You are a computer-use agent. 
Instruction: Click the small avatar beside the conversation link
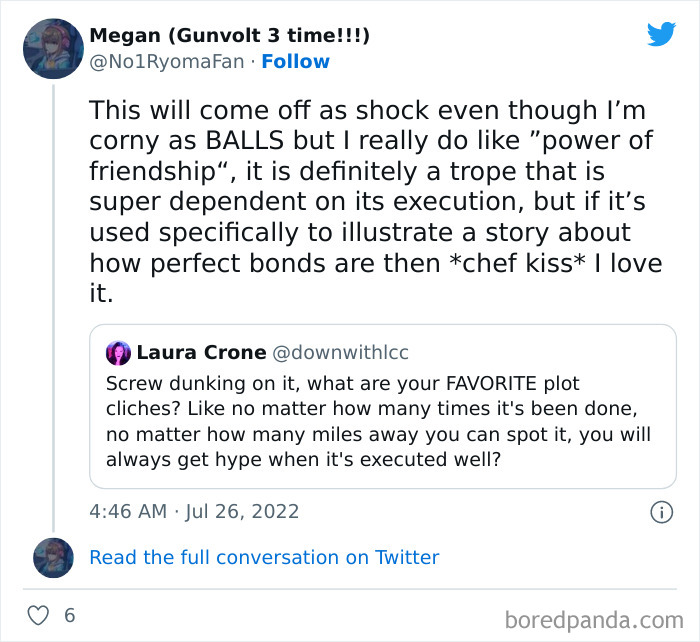pos(52,557)
